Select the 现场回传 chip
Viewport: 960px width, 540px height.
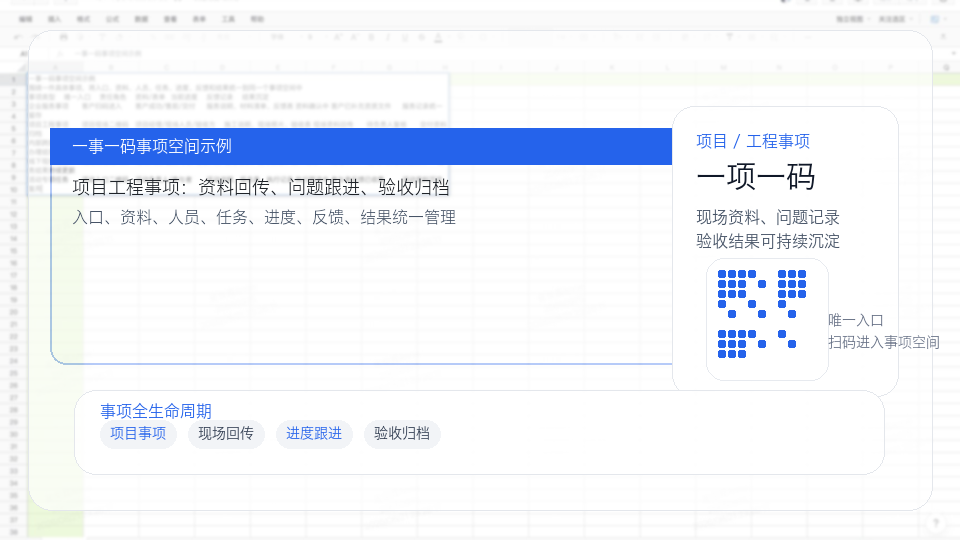tap(226, 434)
